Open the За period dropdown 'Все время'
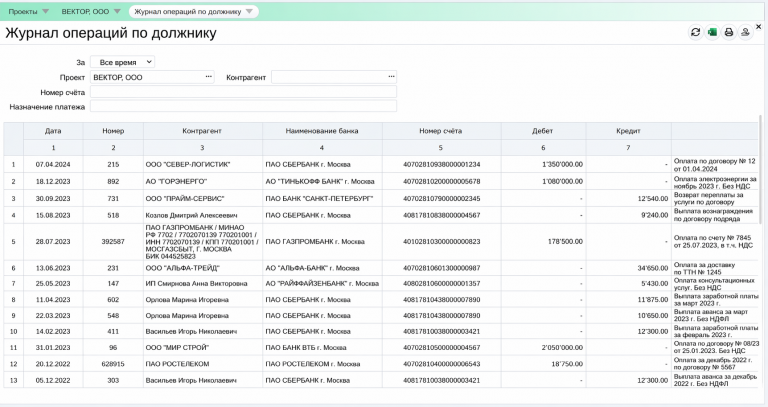768x407 pixels. (122, 62)
